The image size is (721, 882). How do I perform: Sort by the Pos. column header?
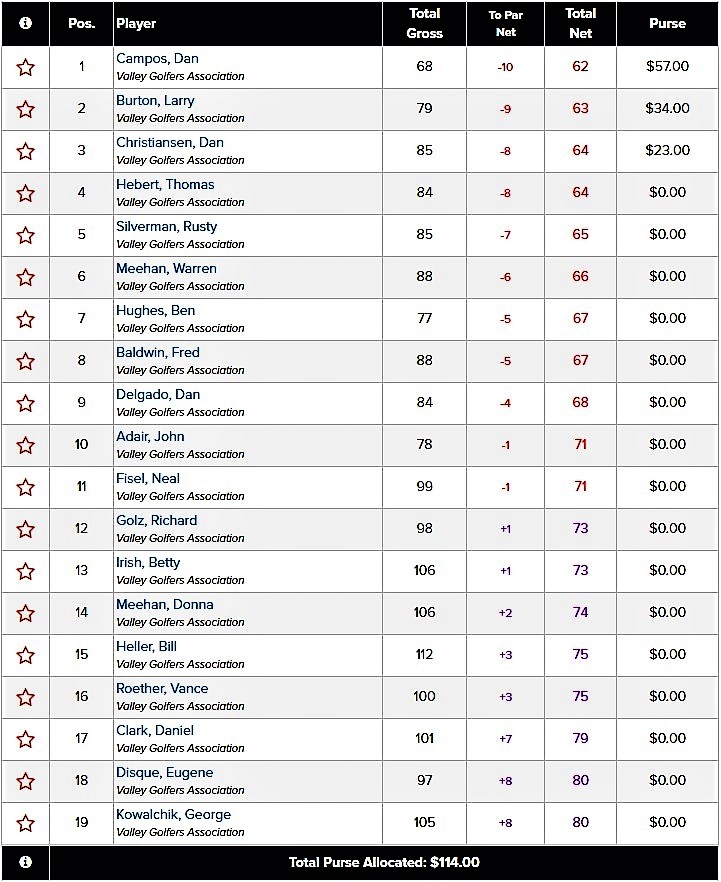pos(82,23)
